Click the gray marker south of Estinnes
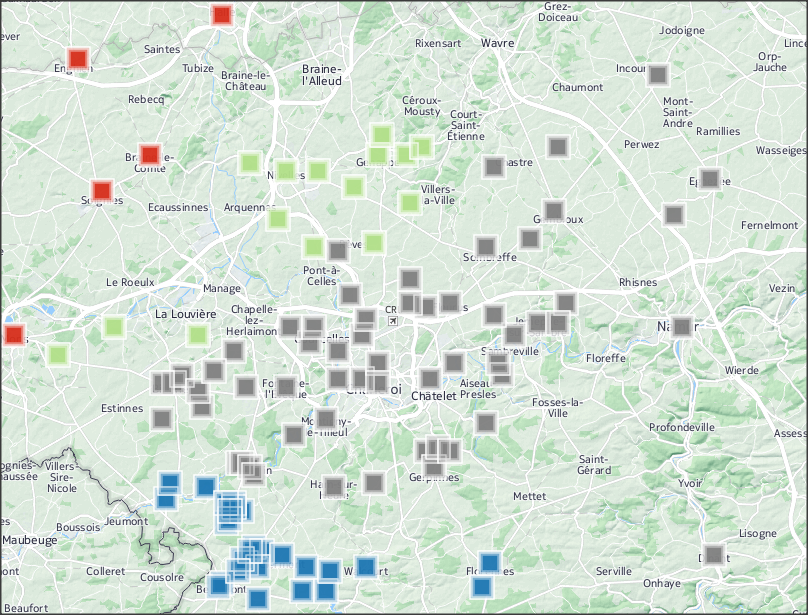Screen dimensions: 808x615 point(162,418)
